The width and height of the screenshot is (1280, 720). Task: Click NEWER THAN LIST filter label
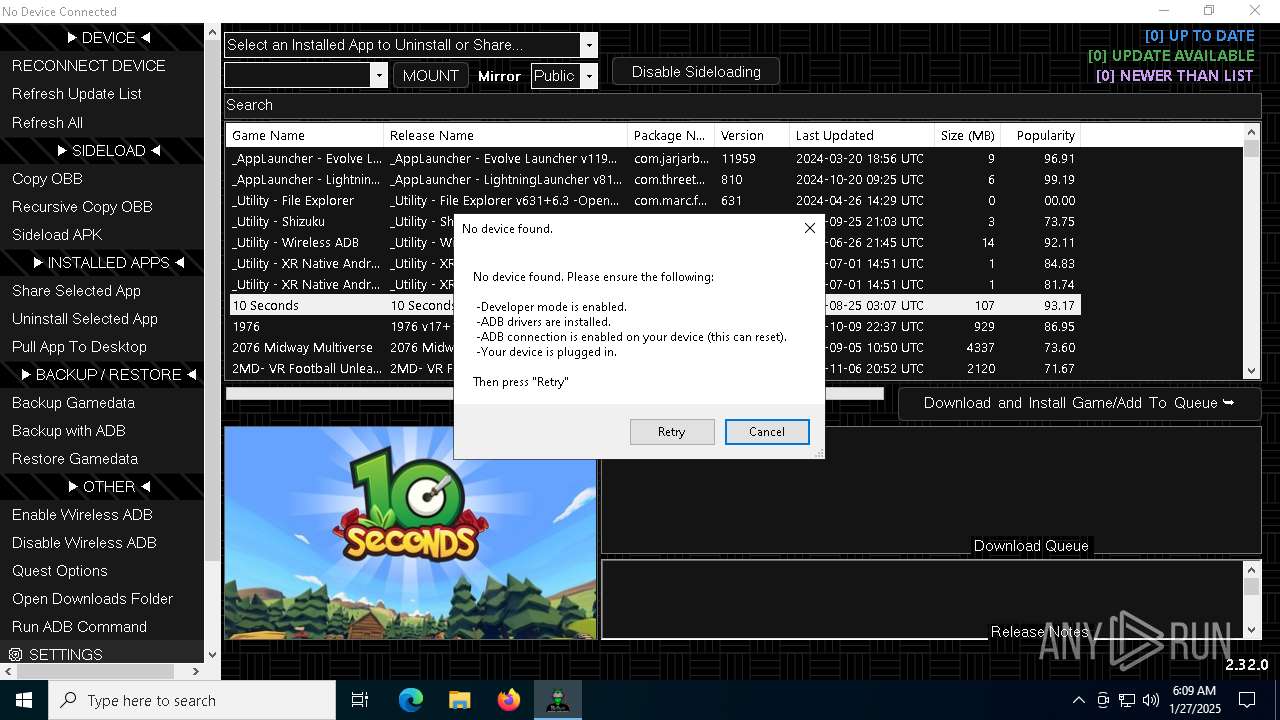tap(1174, 76)
